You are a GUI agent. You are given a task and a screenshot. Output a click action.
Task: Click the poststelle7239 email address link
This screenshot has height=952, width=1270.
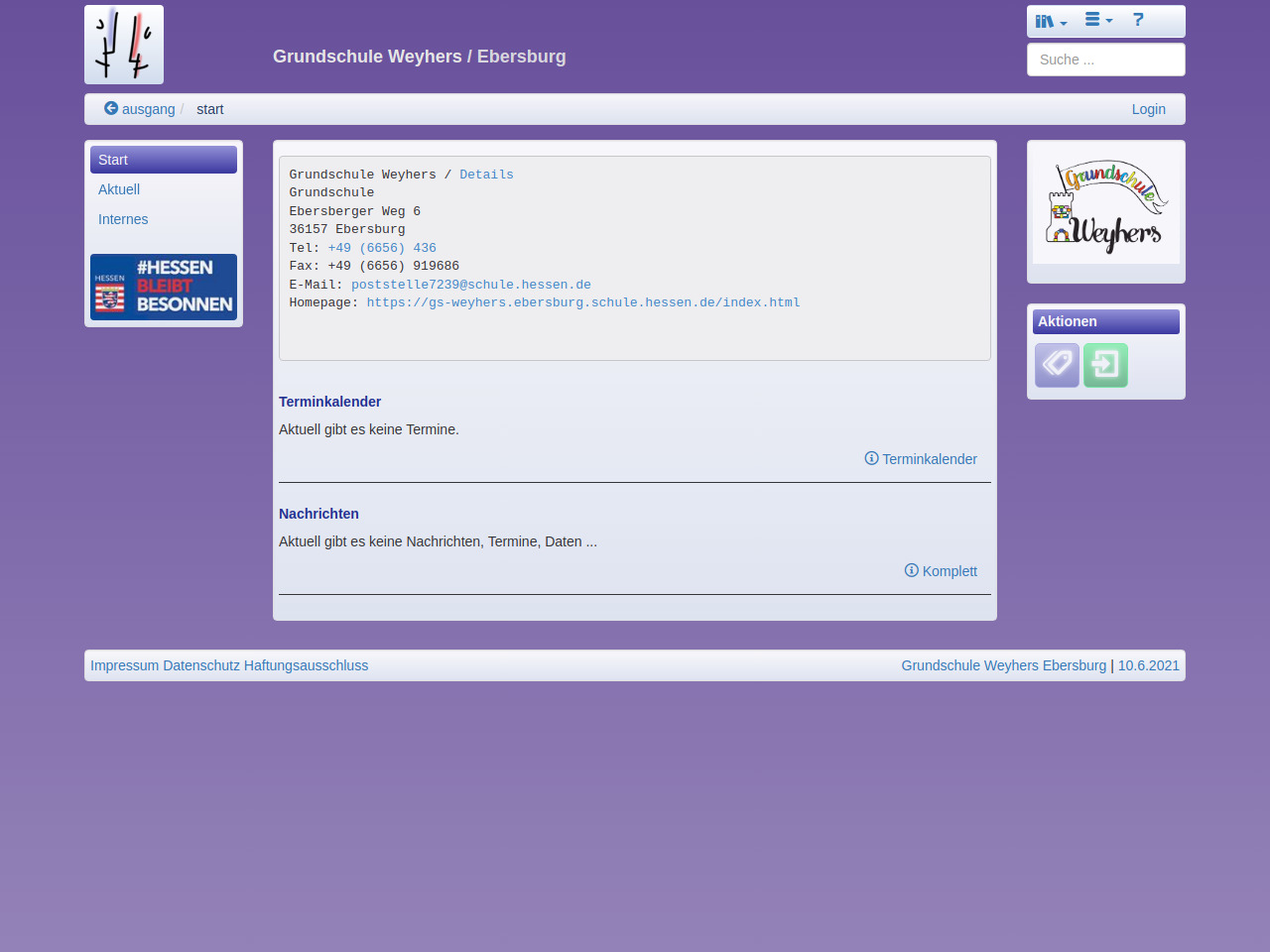[470, 285]
